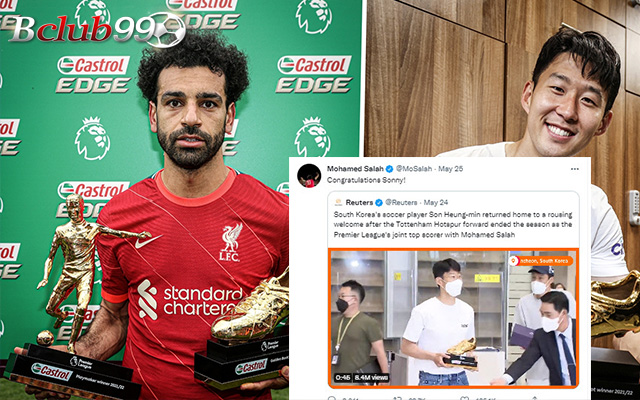This screenshot has height=400, width=640.
Task: Open the @Reuters handle link
Action: [401, 202]
